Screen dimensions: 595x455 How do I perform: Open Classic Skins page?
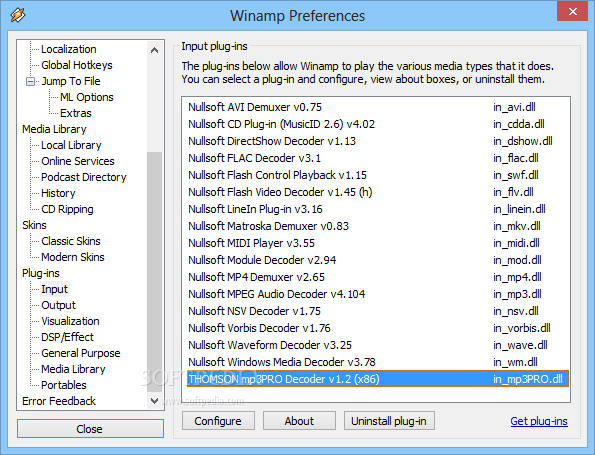(71, 241)
